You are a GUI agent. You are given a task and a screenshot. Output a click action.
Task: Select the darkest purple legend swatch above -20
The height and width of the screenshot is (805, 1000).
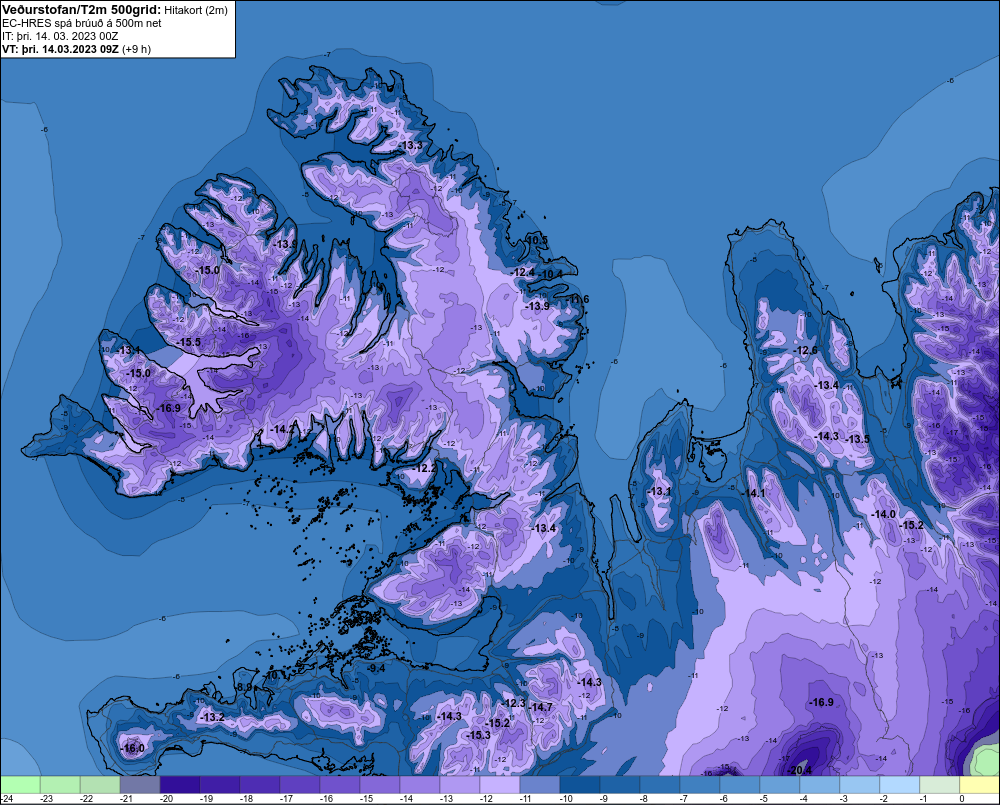[x=180, y=785]
